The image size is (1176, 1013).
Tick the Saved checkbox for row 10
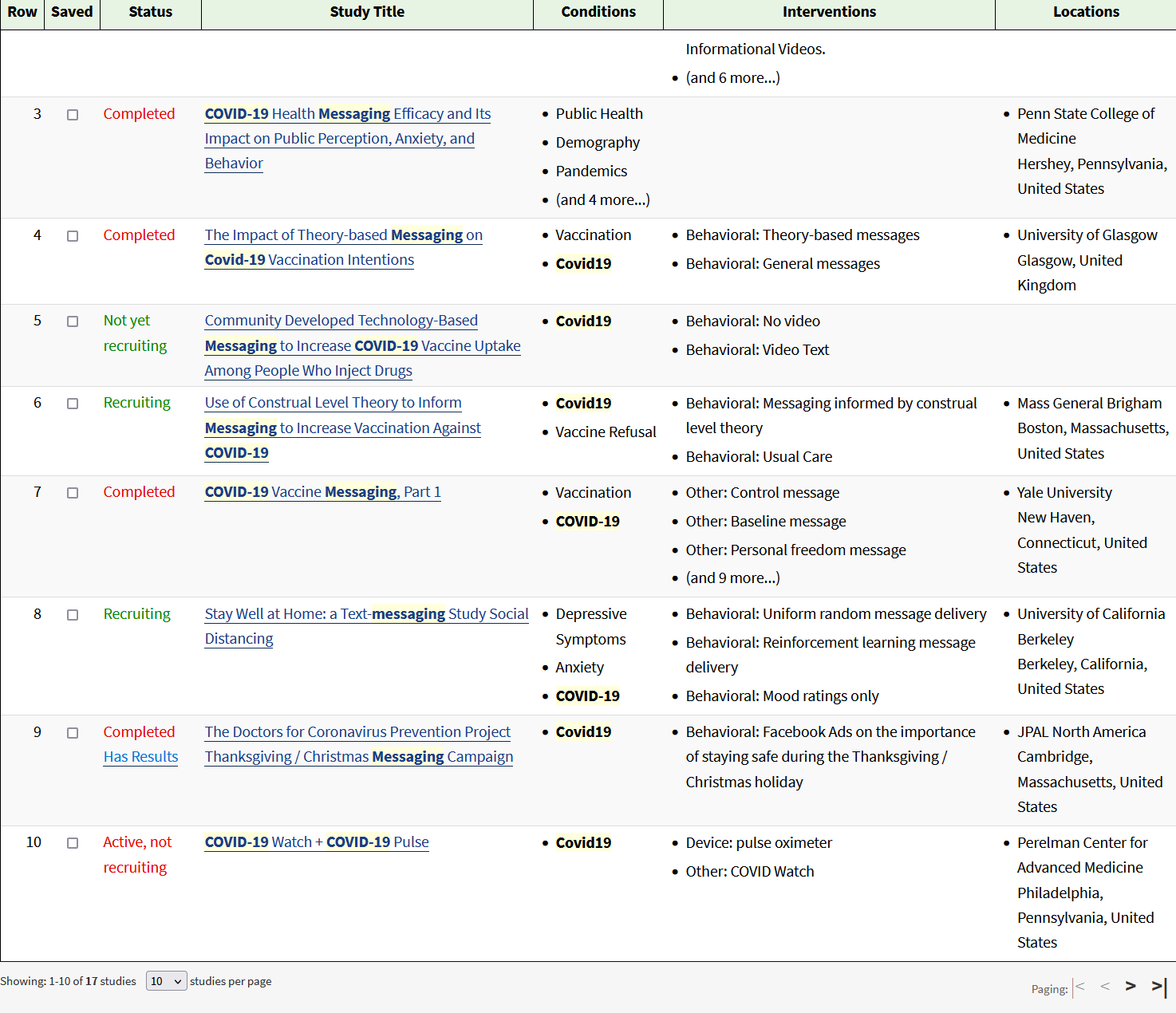(x=73, y=843)
